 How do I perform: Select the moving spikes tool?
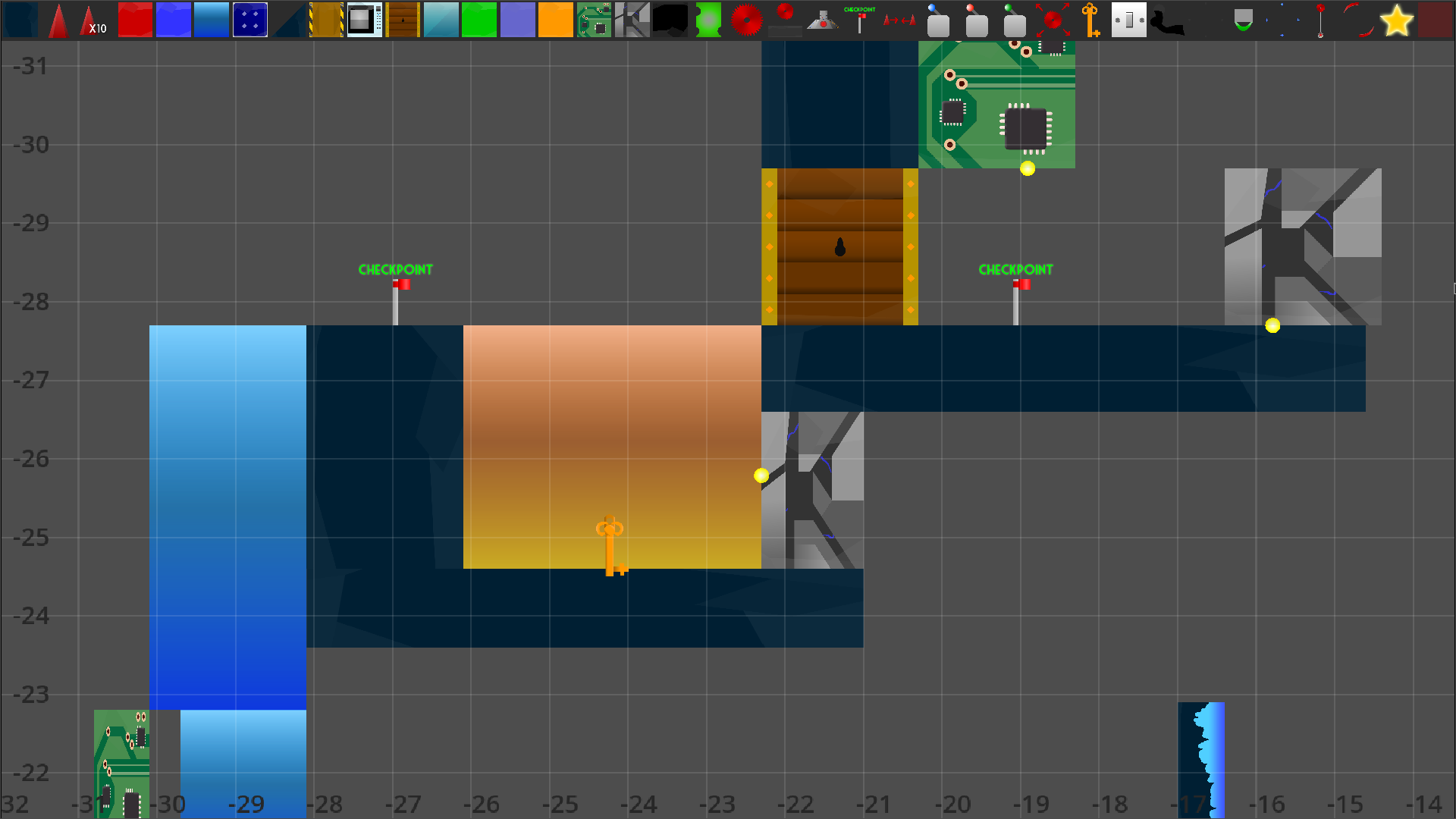[x=899, y=20]
